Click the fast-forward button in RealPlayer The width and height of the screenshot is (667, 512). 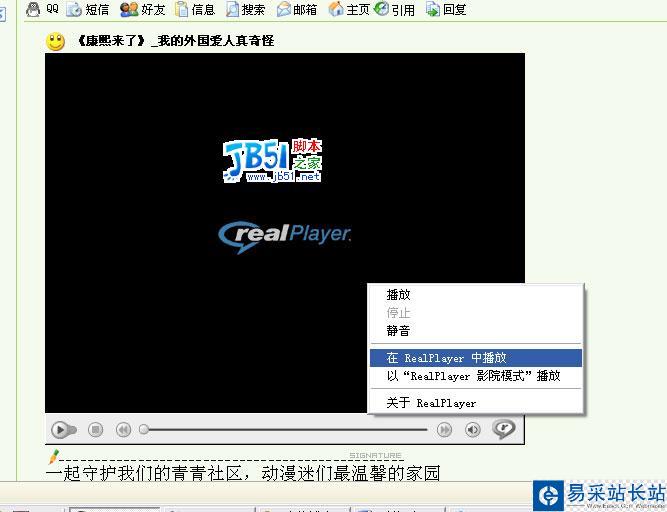point(445,430)
